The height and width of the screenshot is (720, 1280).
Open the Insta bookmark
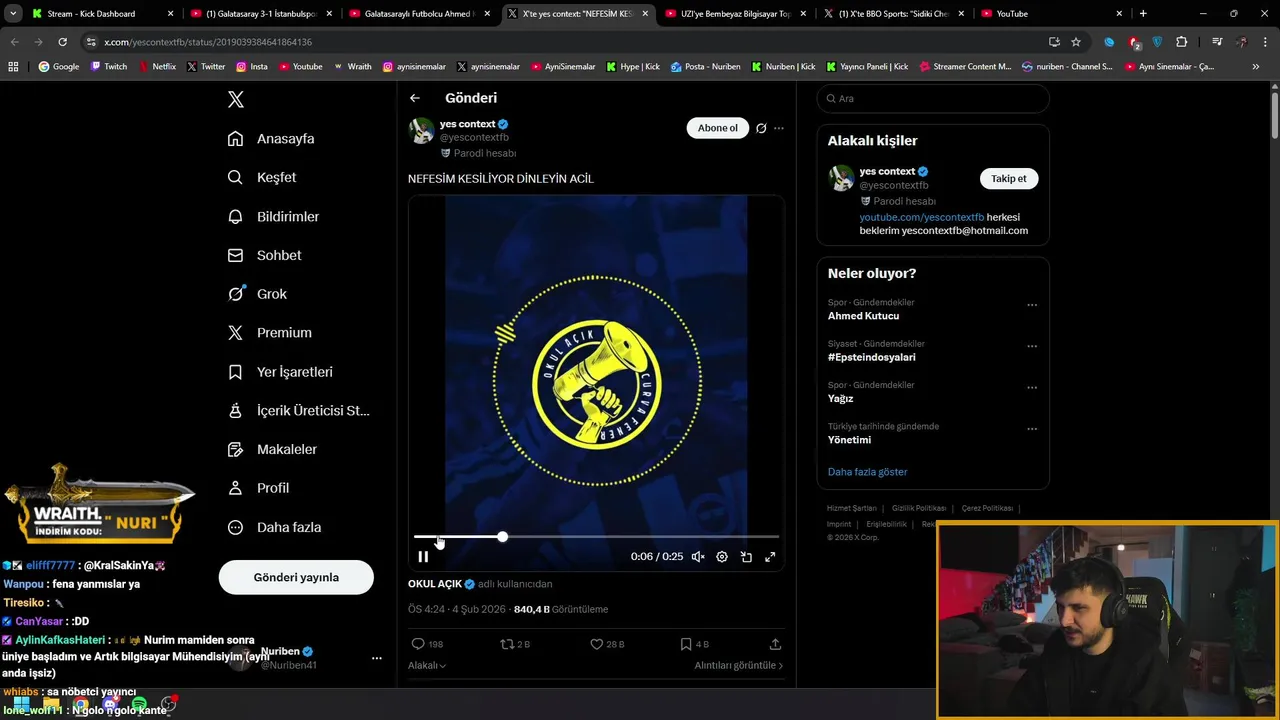coord(252,66)
